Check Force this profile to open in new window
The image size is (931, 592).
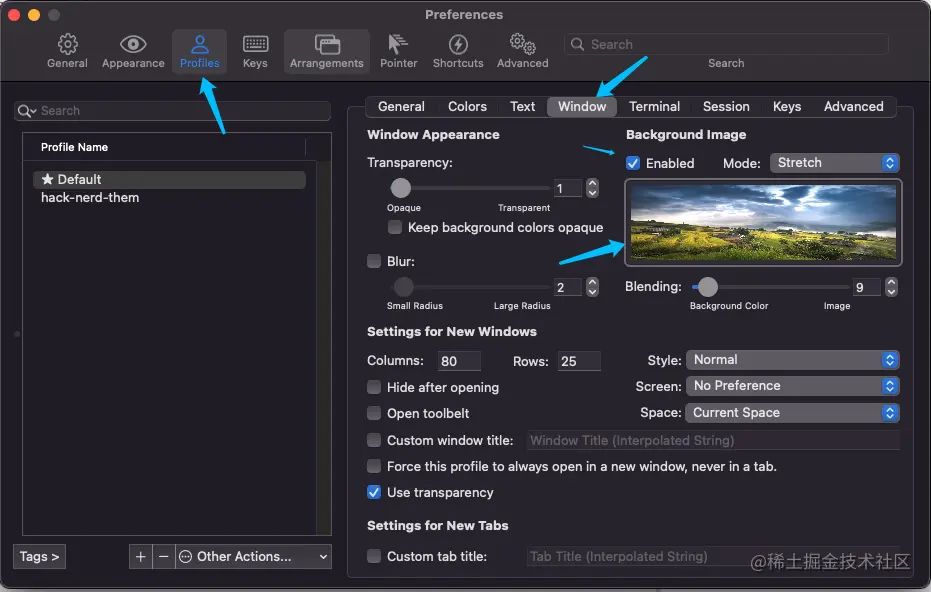[x=374, y=466]
